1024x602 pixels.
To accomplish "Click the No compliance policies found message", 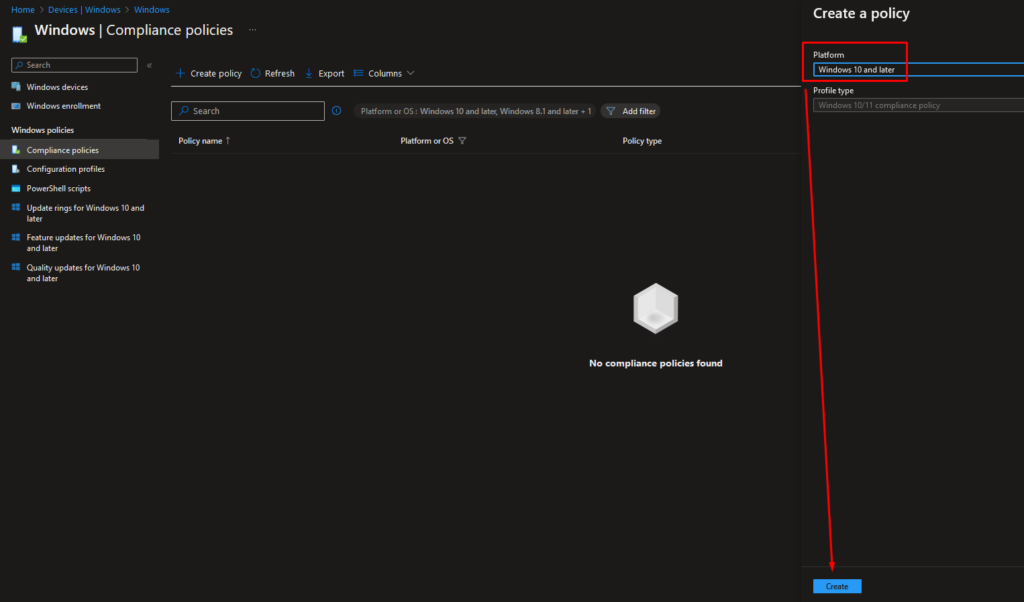I will point(656,363).
